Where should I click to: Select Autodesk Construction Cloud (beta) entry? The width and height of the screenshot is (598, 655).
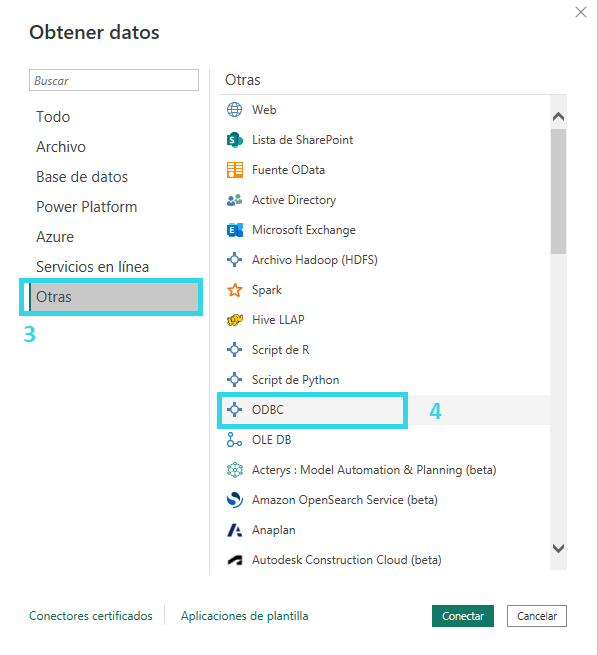coord(347,560)
